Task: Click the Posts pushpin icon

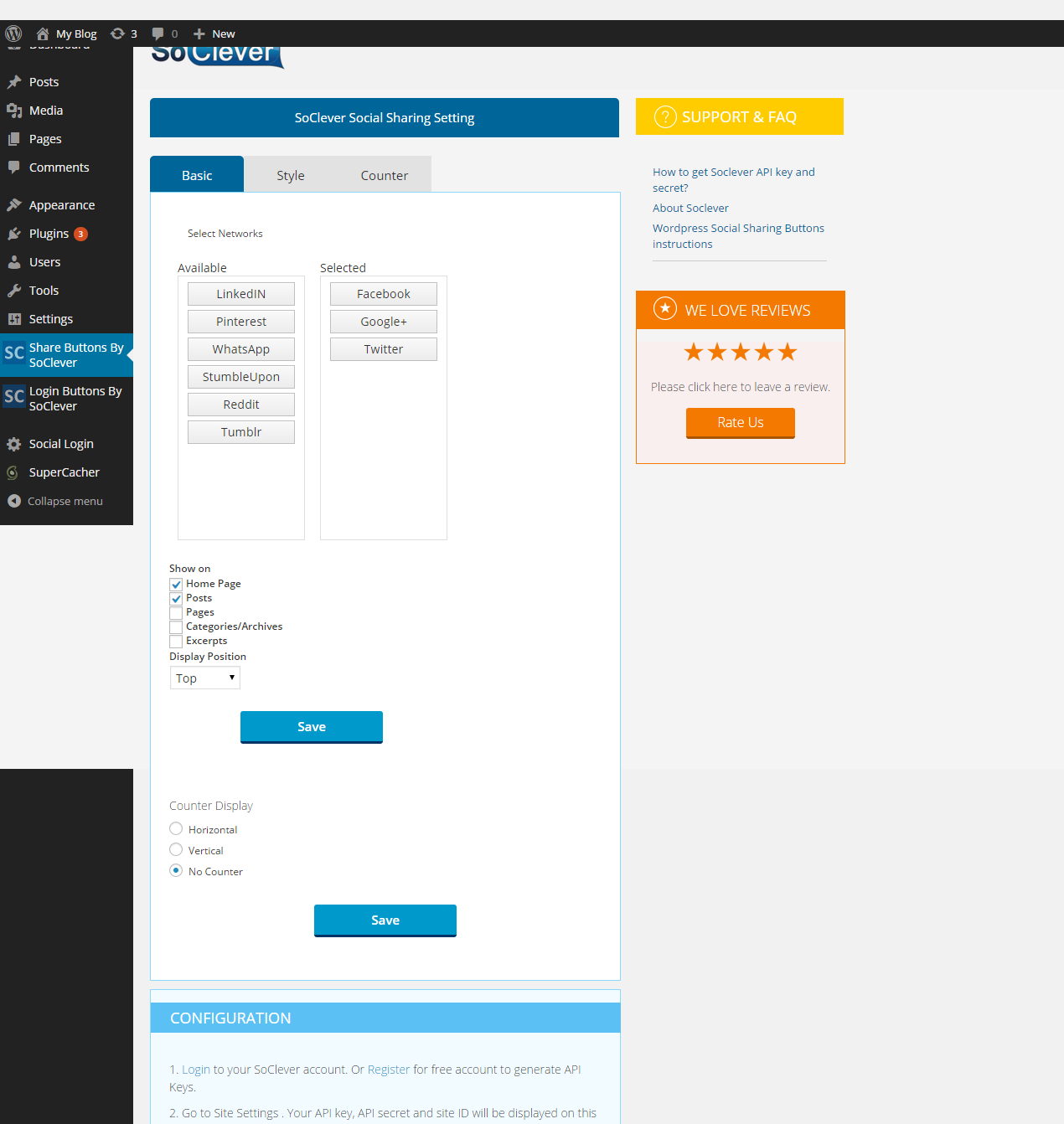Action: click(14, 82)
